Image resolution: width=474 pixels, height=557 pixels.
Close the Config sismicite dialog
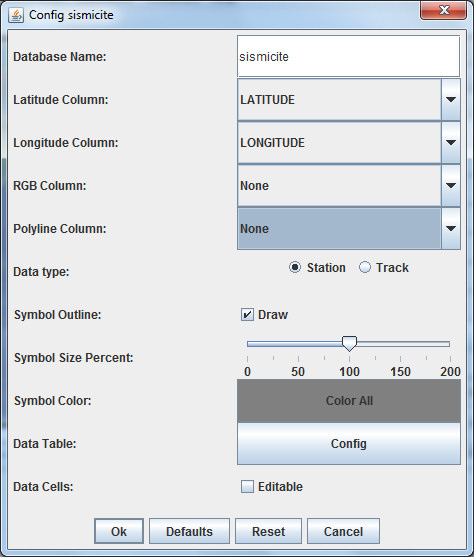[x=443, y=10]
